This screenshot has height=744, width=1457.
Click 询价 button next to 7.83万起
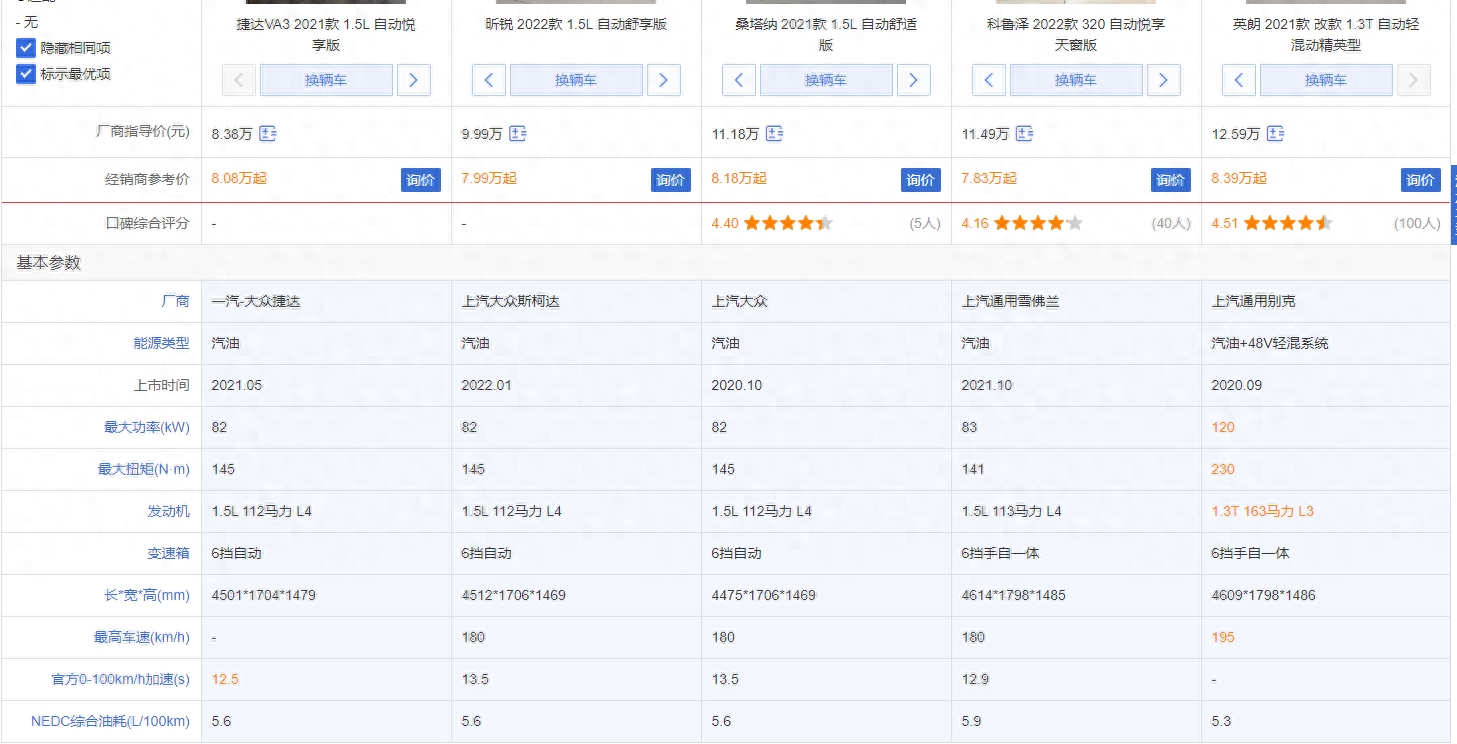(1171, 180)
